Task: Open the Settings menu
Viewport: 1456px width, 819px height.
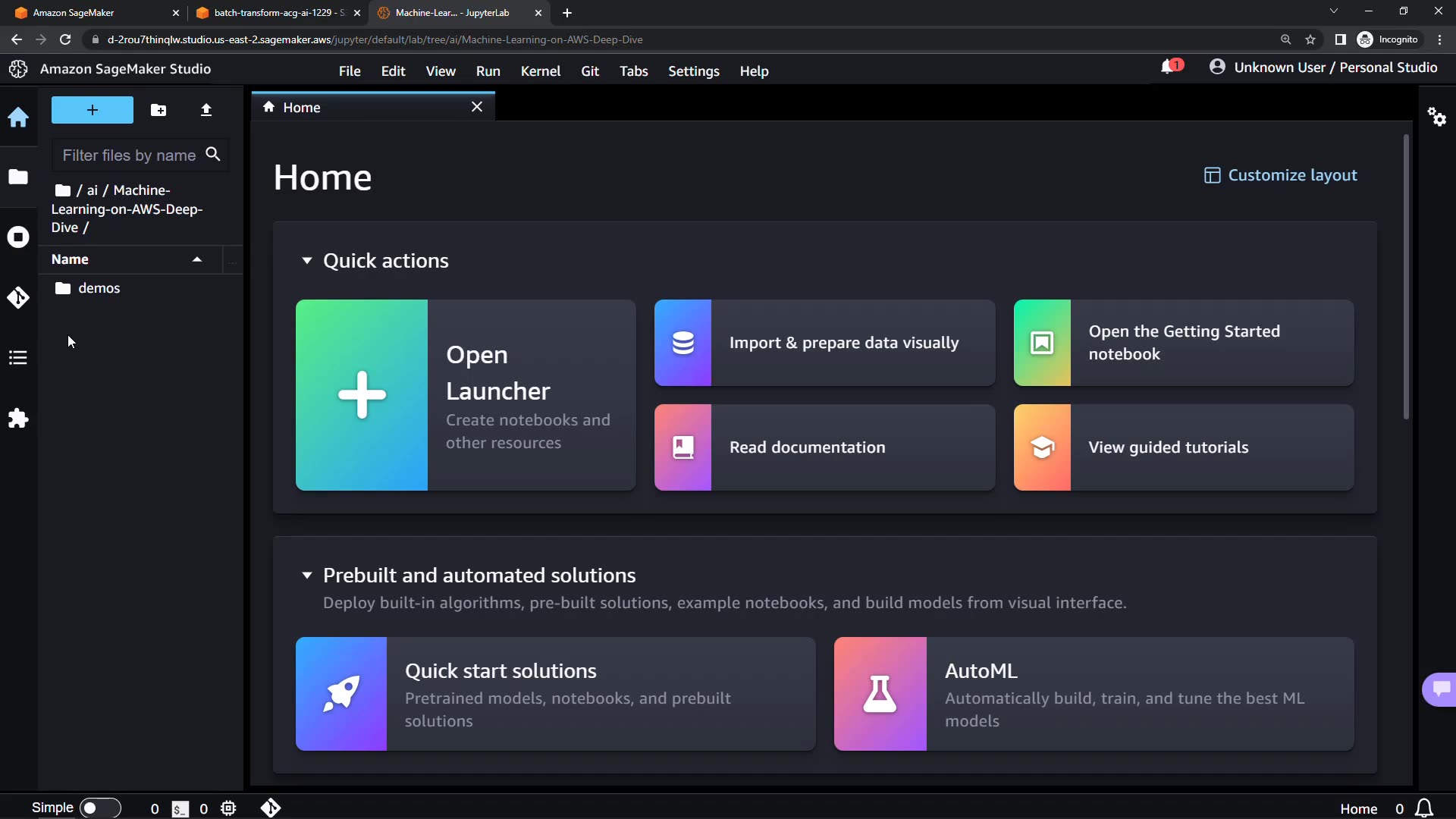Action: (x=693, y=71)
